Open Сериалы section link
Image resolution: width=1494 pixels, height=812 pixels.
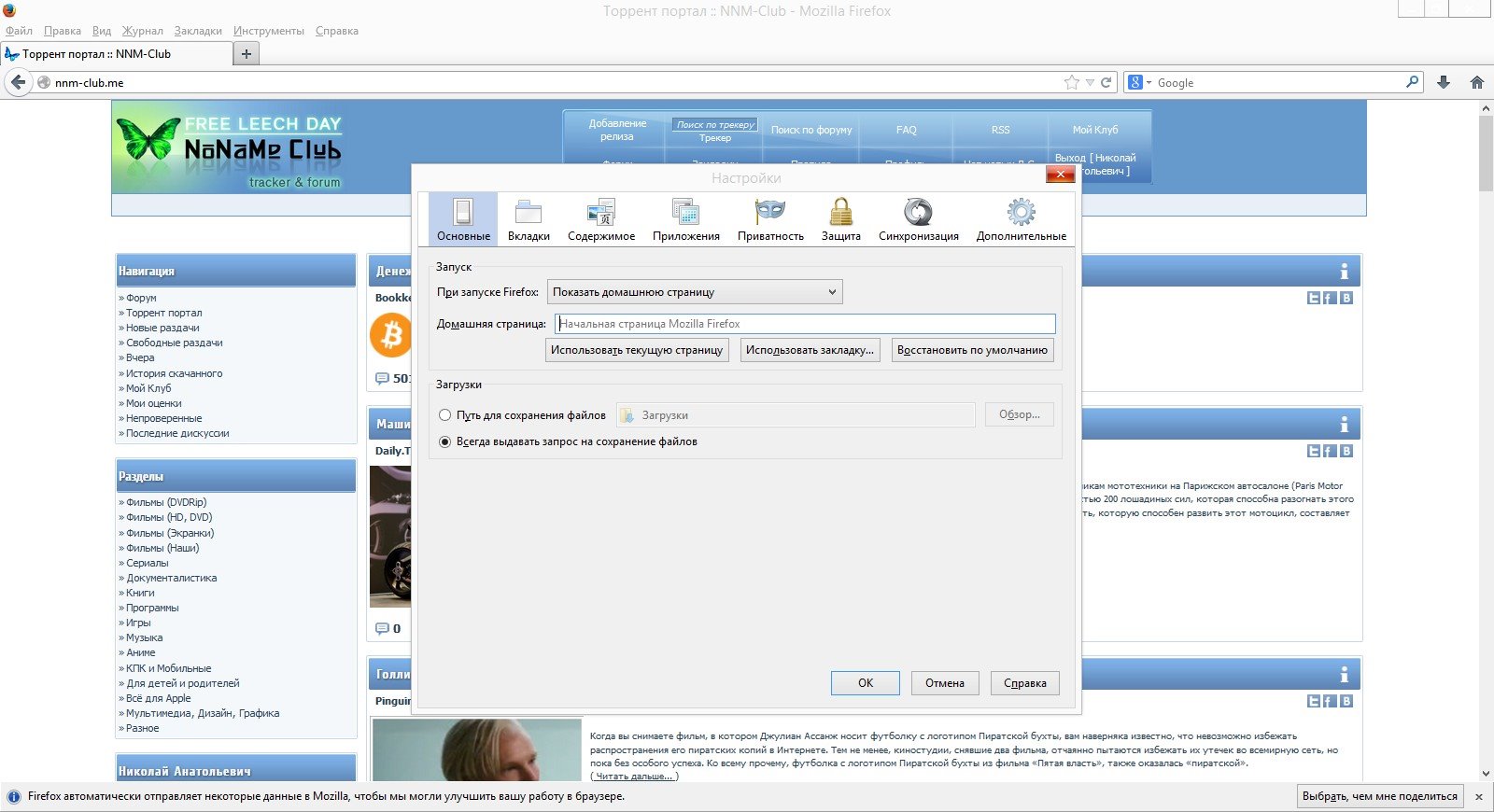click(x=148, y=563)
